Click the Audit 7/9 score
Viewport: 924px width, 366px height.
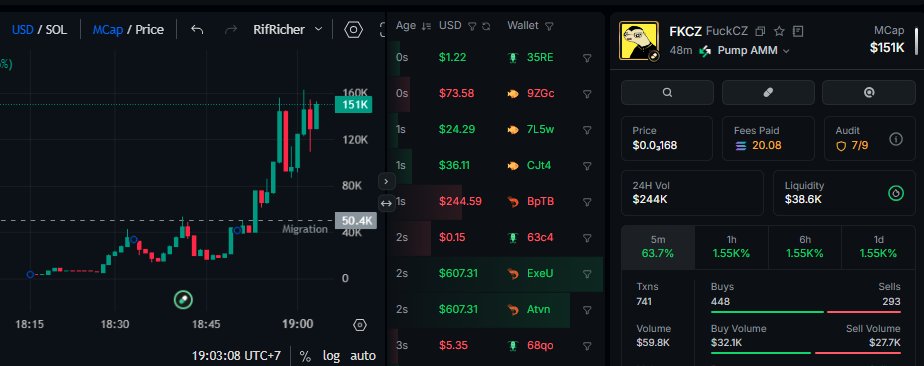click(859, 146)
